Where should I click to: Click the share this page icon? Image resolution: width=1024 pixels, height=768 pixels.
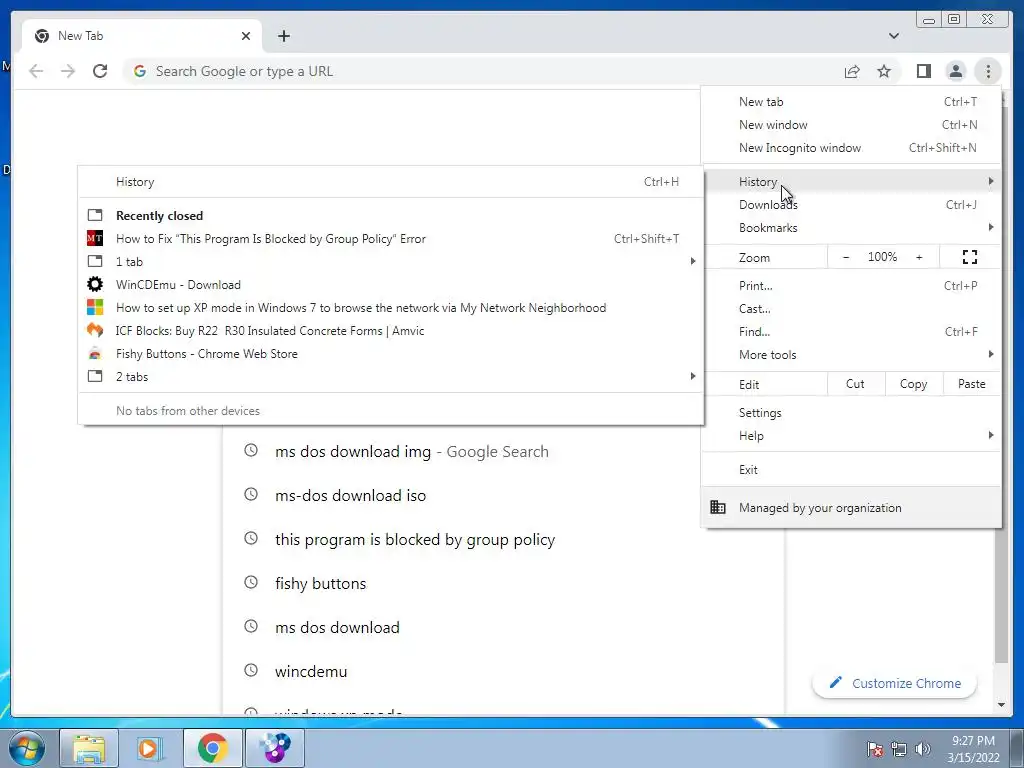click(x=852, y=71)
